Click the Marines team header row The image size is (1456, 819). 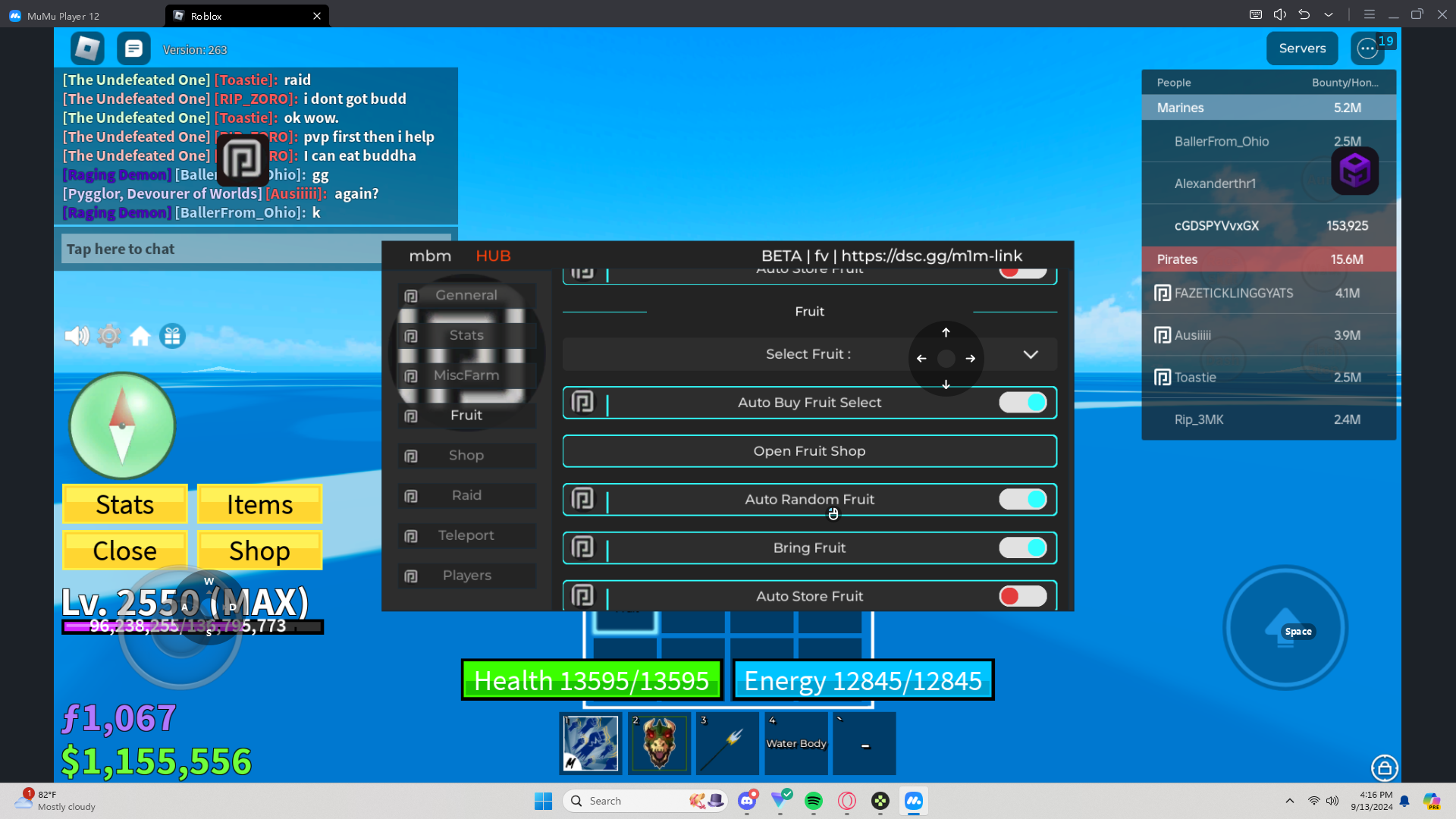click(1269, 108)
